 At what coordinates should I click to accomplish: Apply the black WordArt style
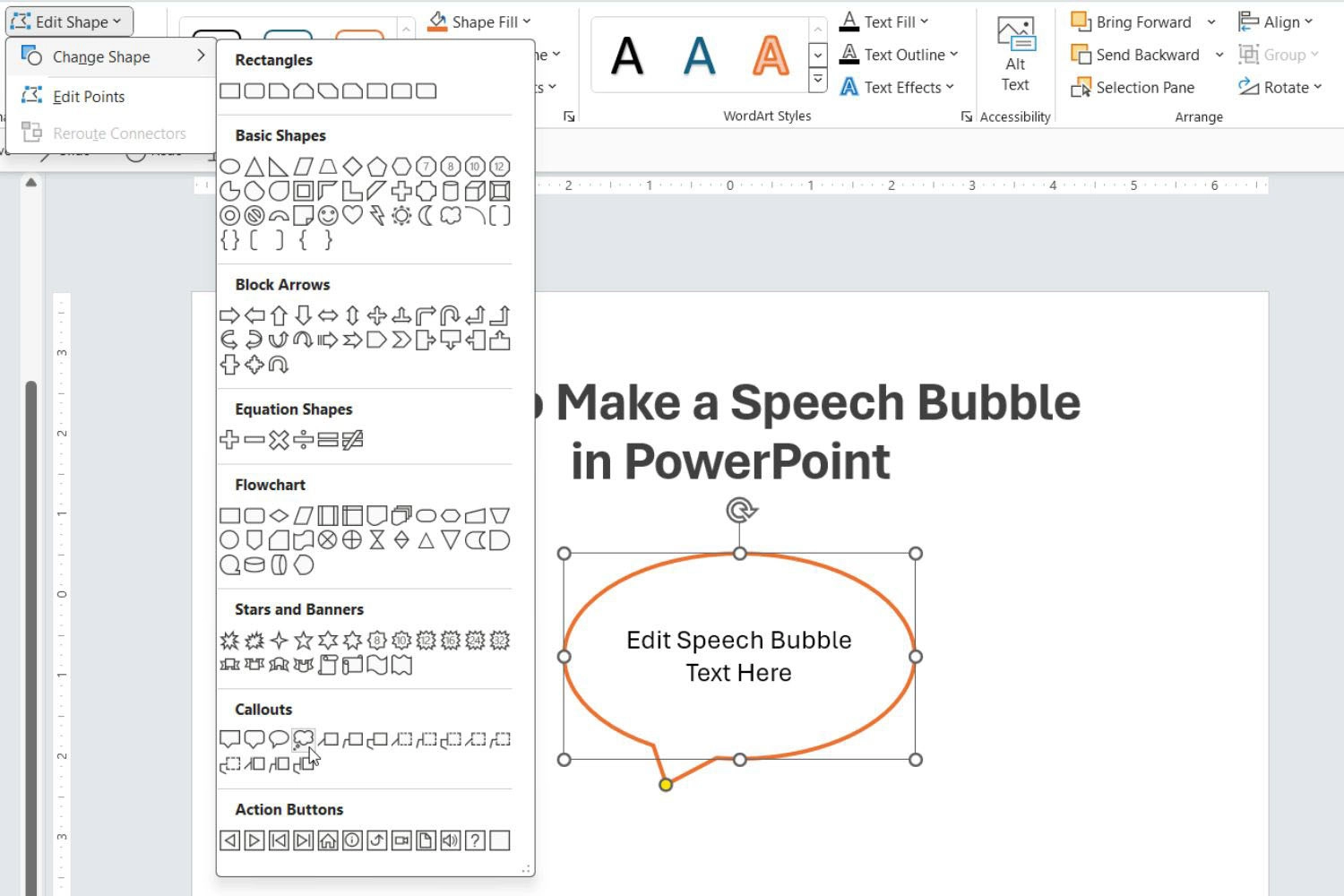(x=627, y=55)
